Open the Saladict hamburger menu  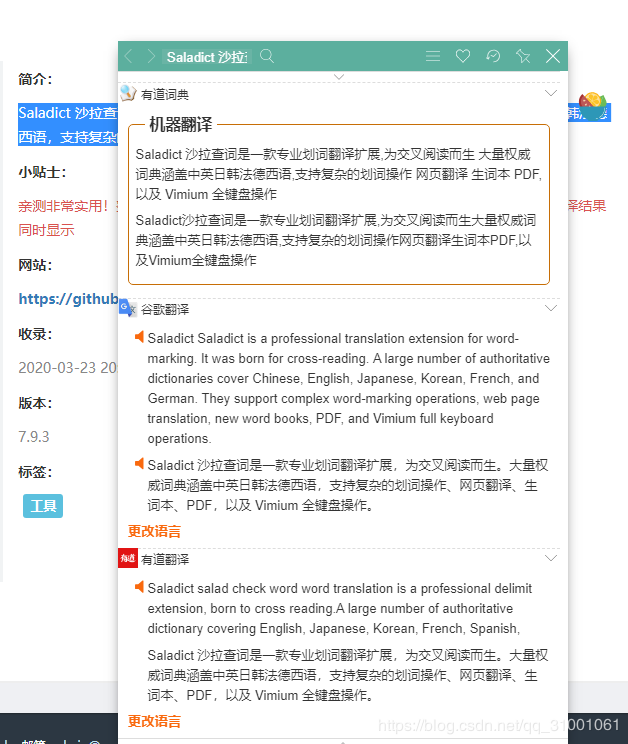pyautogui.click(x=433, y=56)
